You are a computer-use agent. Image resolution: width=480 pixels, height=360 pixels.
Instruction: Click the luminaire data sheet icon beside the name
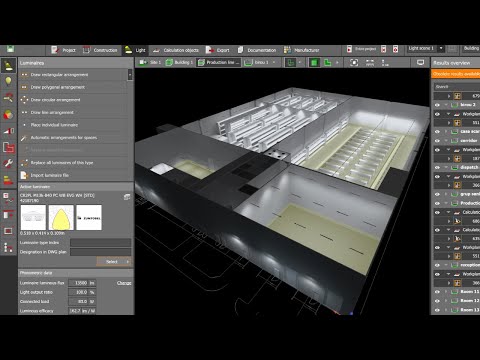tap(127, 197)
